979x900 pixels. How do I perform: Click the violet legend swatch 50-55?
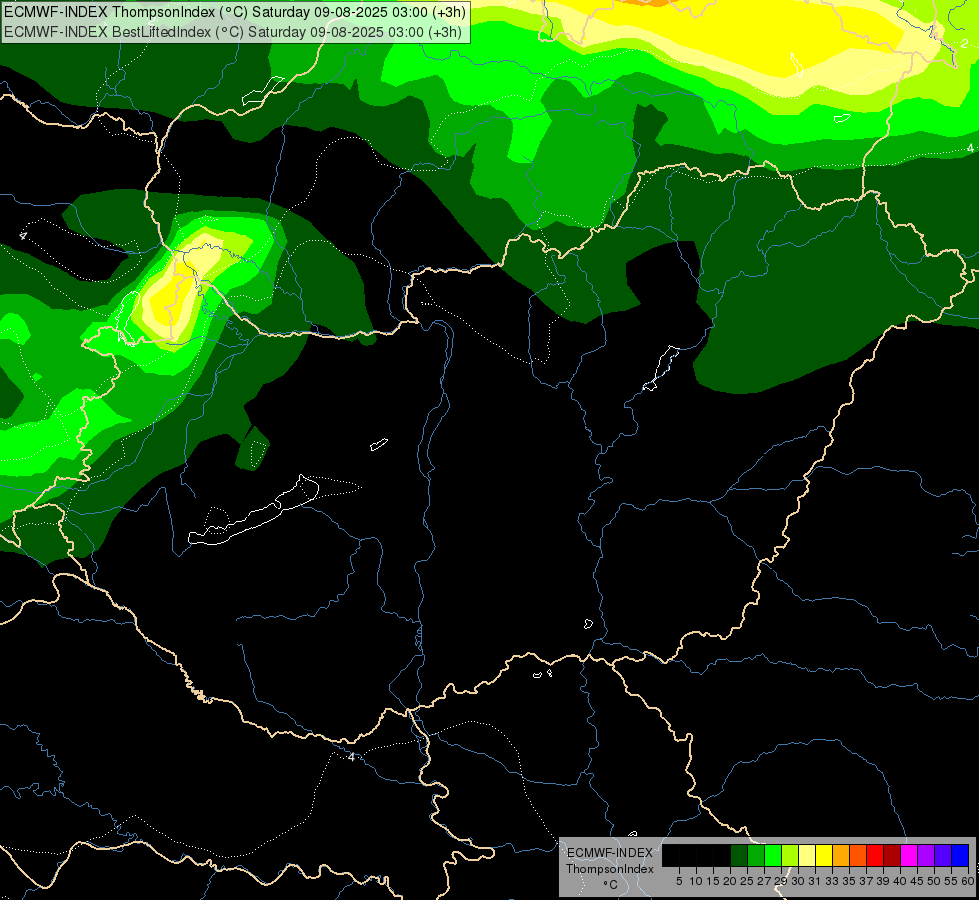pyautogui.click(x=943, y=855)
